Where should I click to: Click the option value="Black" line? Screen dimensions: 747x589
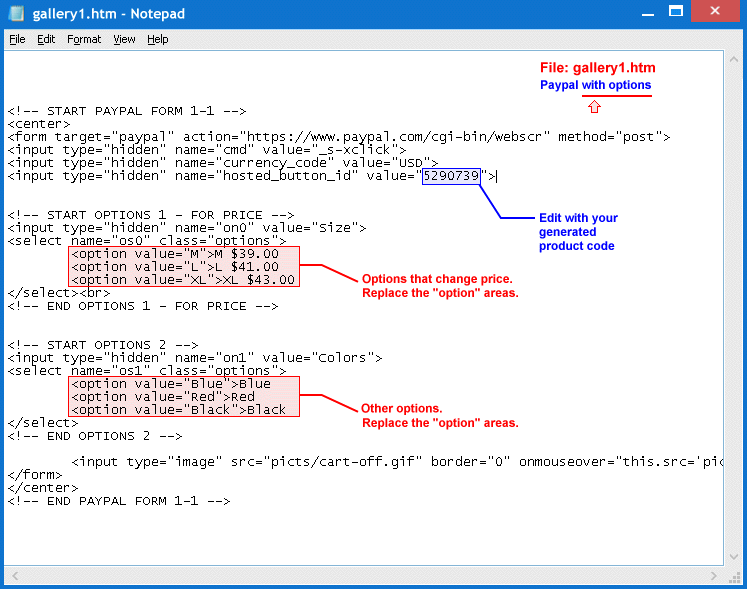[x=179, y=410]
